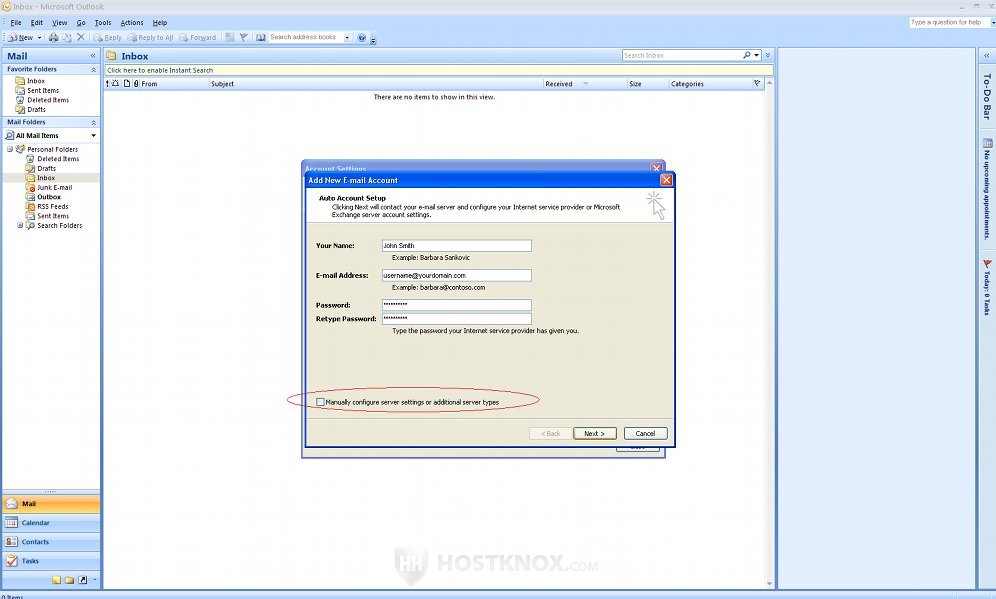Click the Notes icon in navigation bottom strip

(x=57, y=580)
